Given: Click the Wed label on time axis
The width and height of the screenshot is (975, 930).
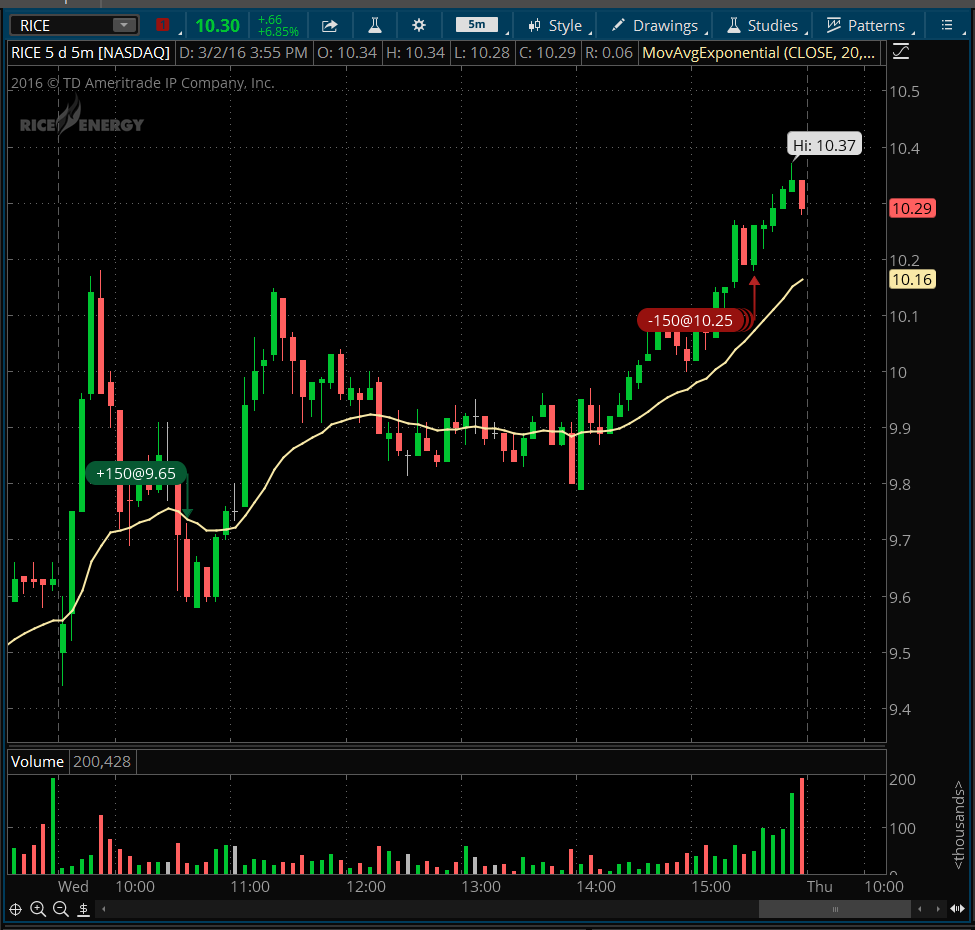Looking at the screenshot, I should (73, 886).
